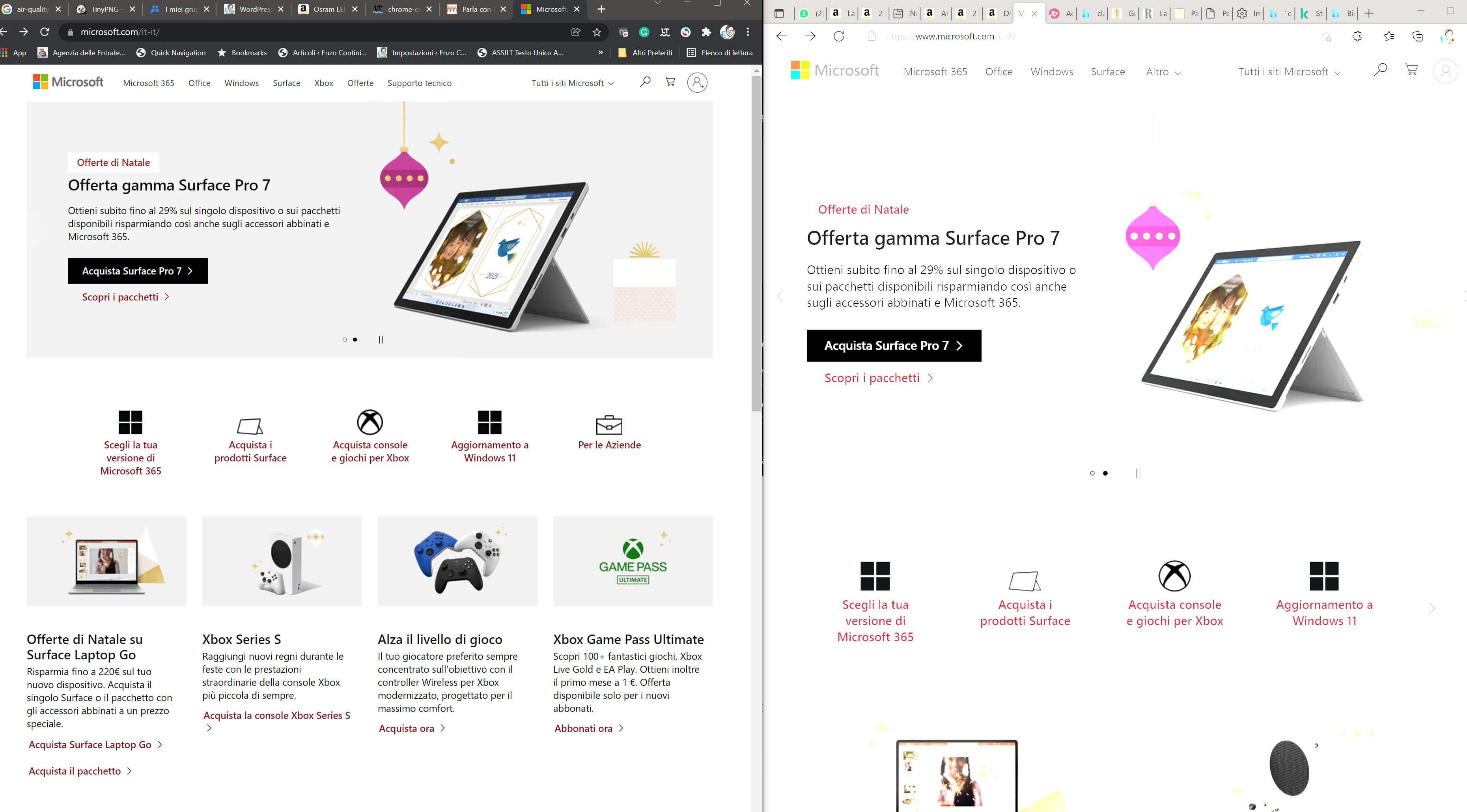Switch to the TinyPNG browser tab

click(105, 9)
